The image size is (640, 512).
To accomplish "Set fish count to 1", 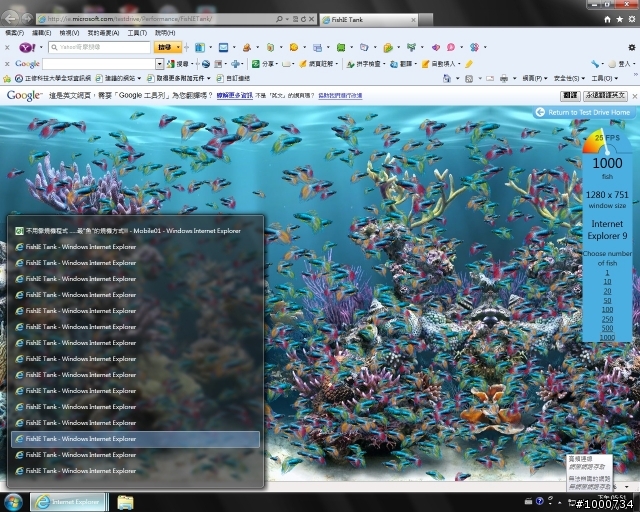I will (607, 273).
